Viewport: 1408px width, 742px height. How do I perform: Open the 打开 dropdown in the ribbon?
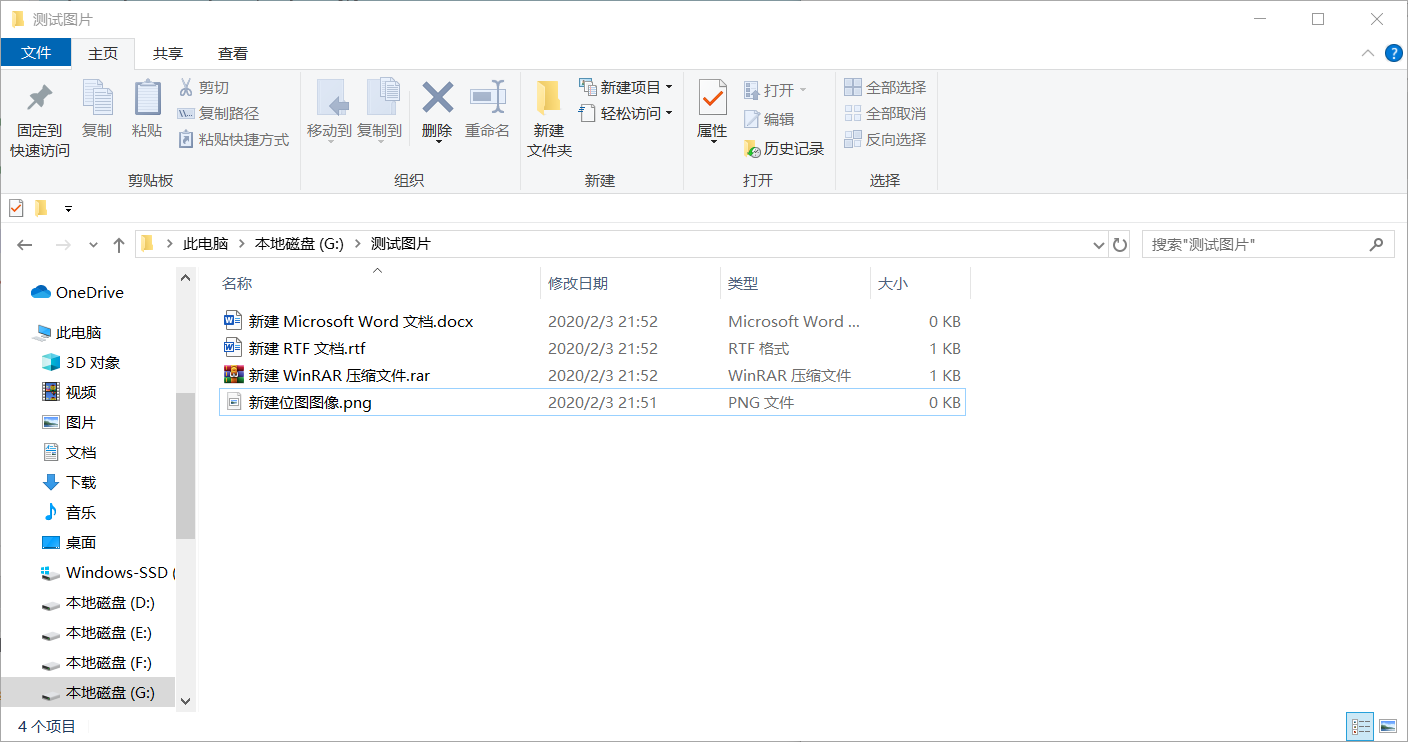tap(775, 90)
